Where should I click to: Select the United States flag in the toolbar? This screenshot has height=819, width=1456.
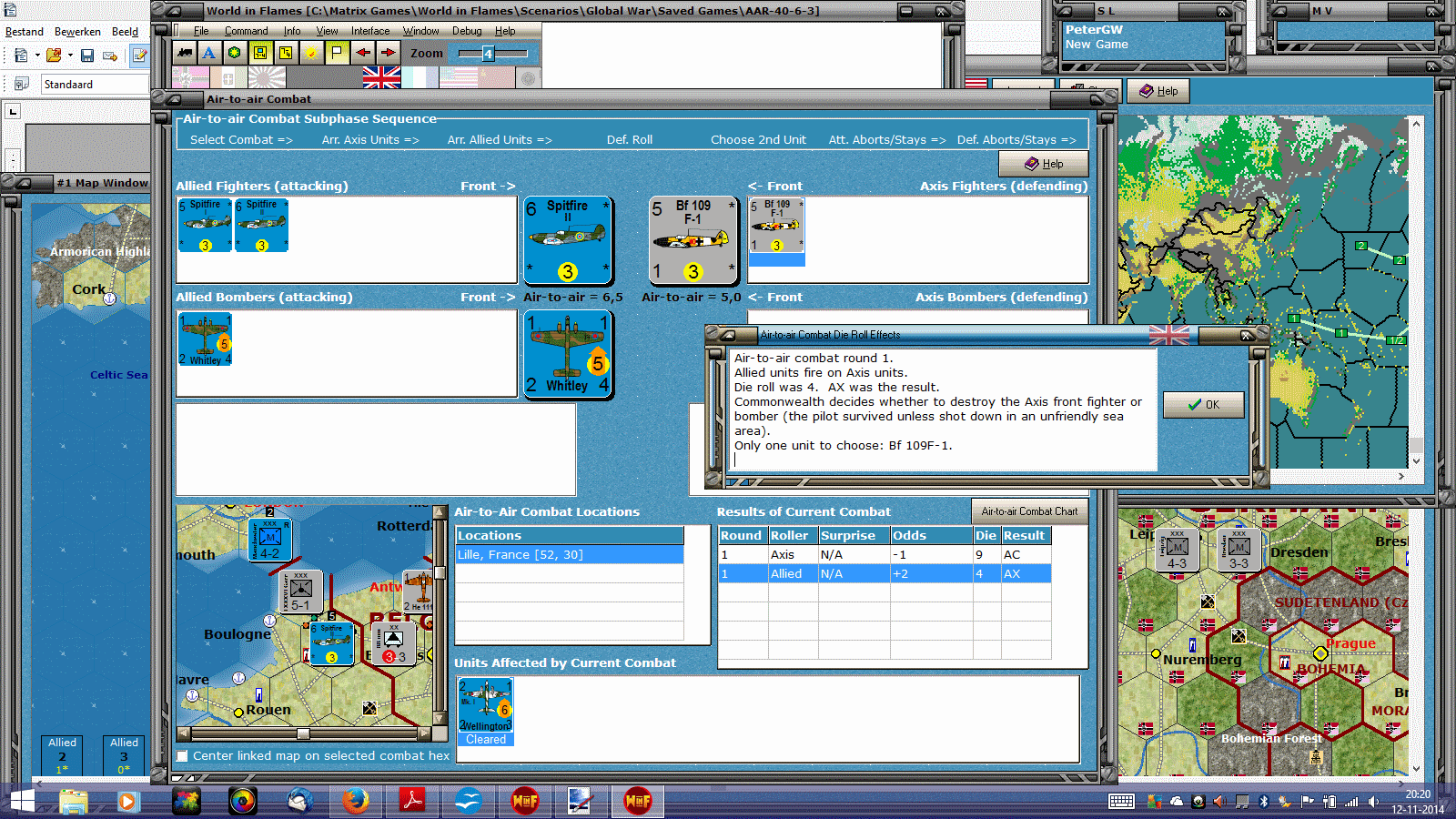[458, 77]
